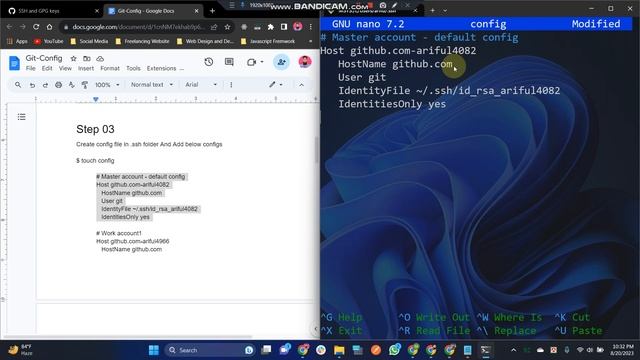Open a new Chrome tab

tap(212, 11)
